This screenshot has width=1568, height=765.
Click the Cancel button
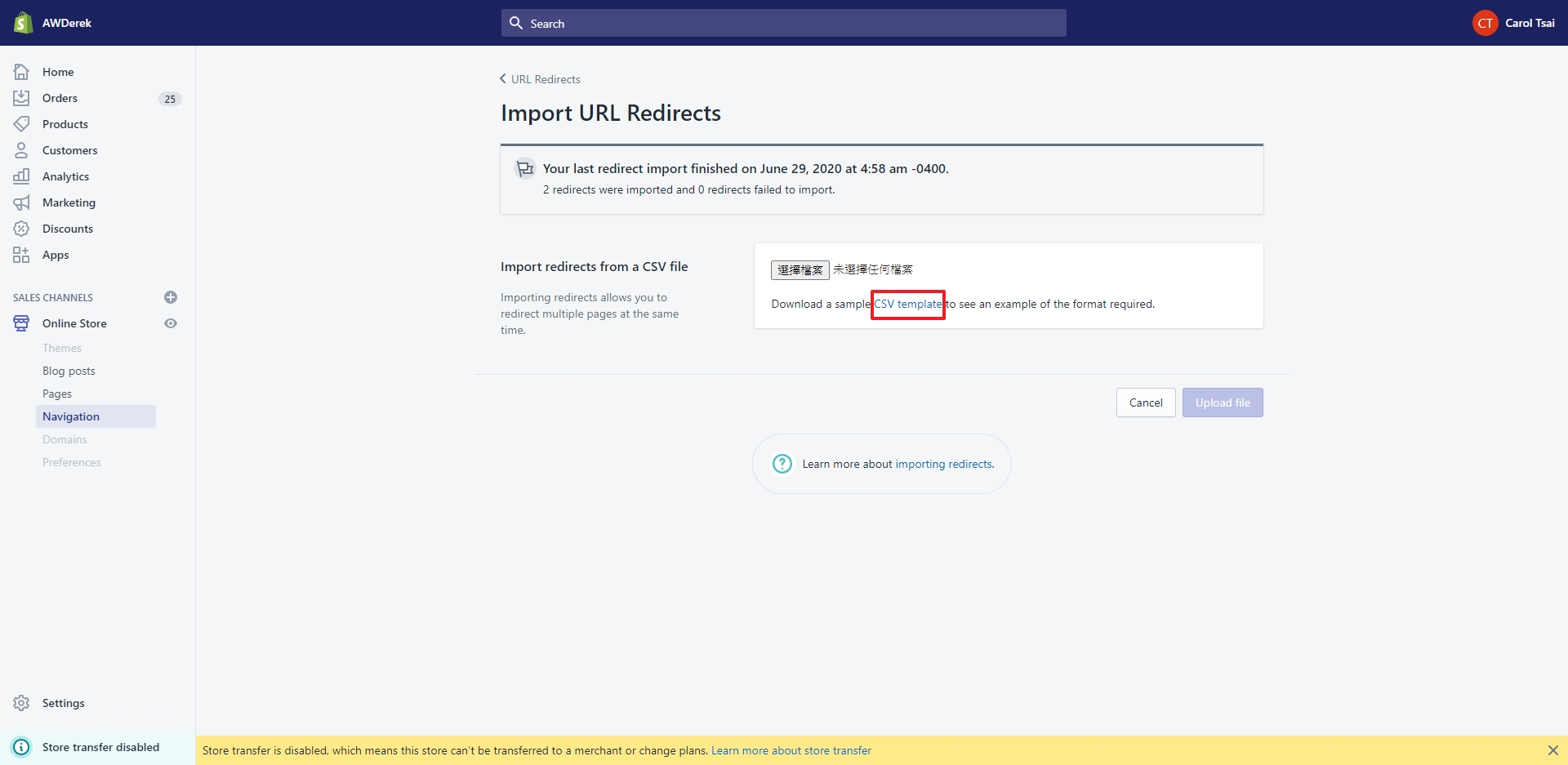point(1145,403)
